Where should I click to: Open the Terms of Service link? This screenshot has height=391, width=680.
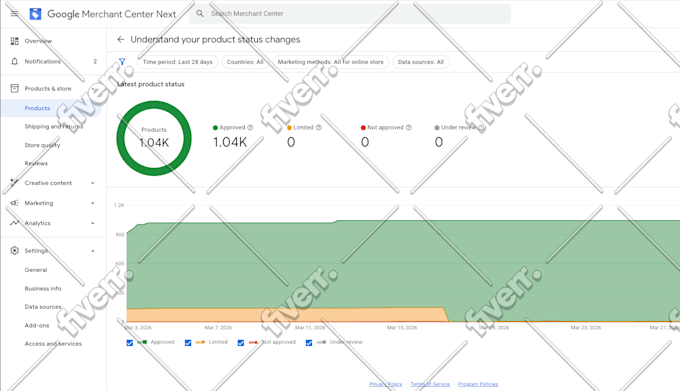click(430, 384)
